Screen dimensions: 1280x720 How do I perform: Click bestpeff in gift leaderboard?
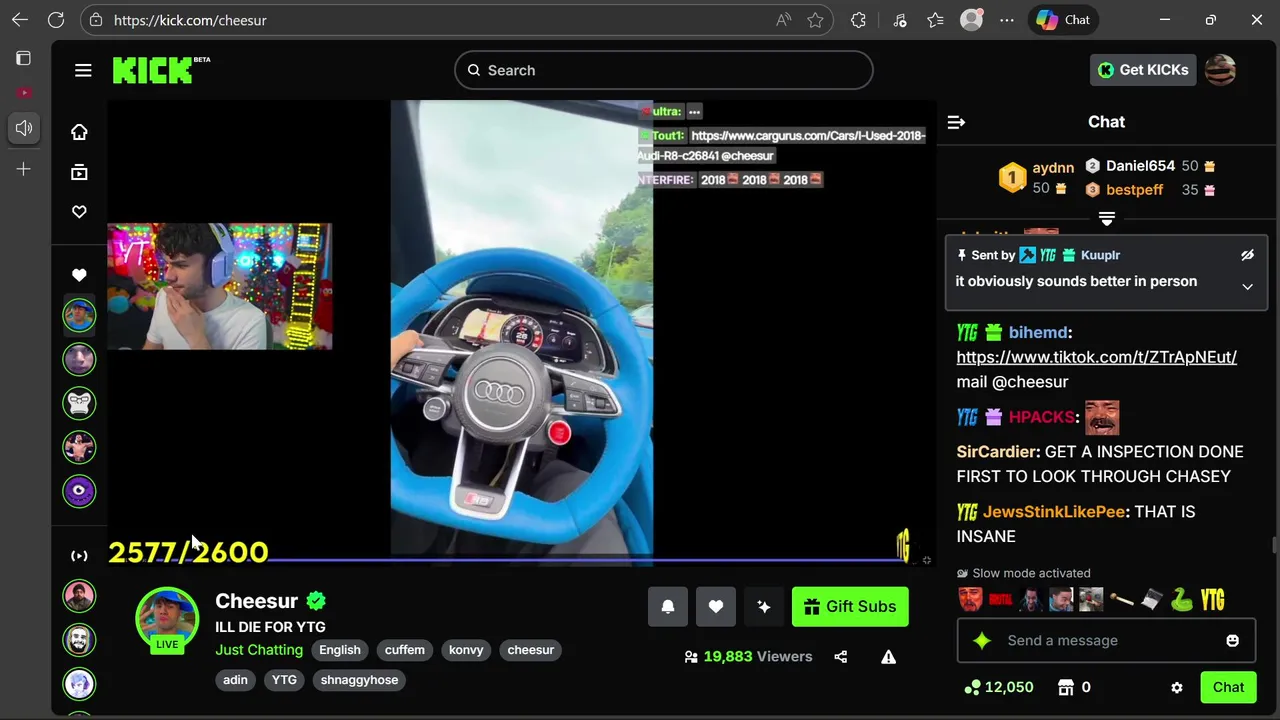pyautogui.click(x=1134, y=190)
